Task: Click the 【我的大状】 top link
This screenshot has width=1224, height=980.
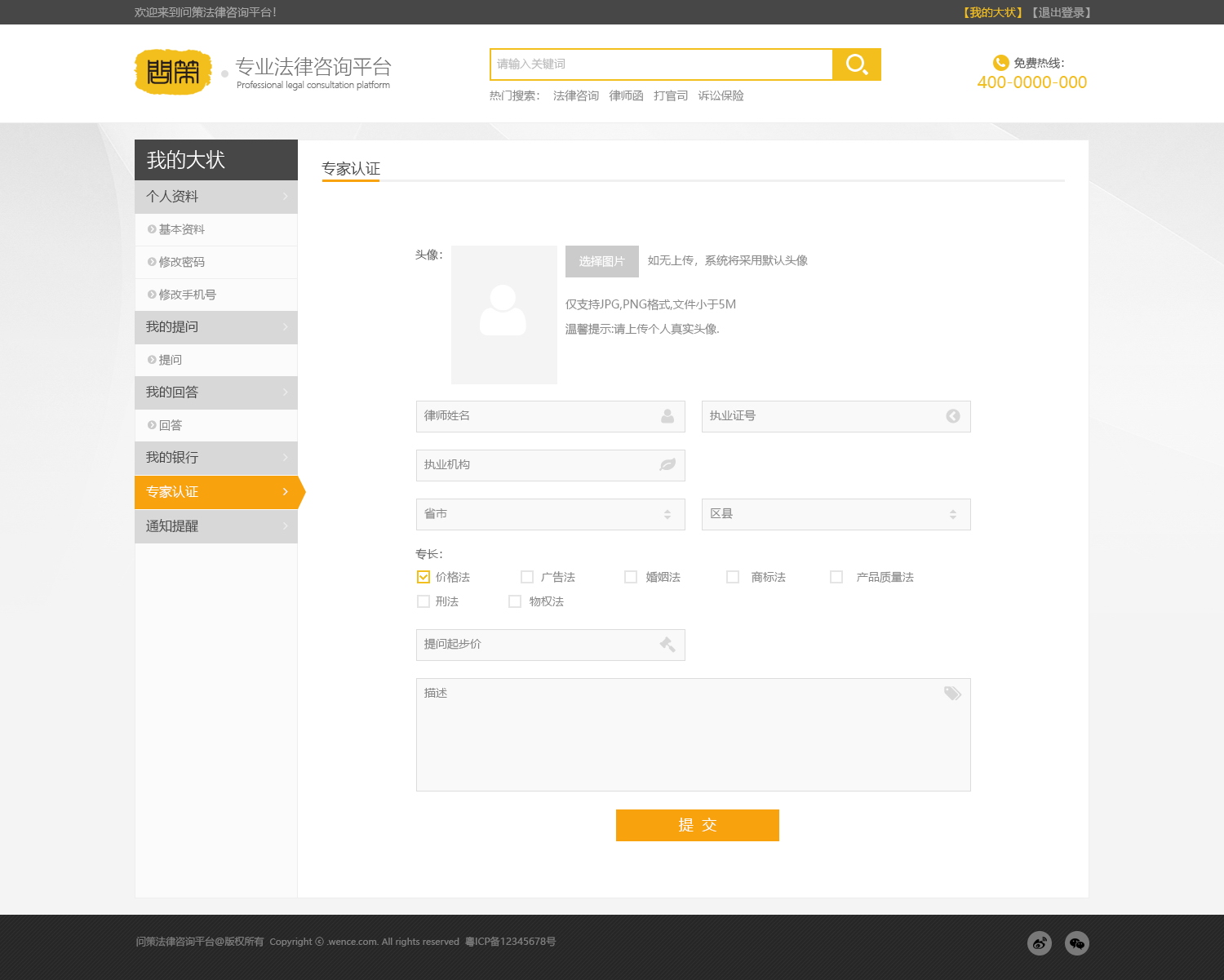Action: (x=992, y=12)
